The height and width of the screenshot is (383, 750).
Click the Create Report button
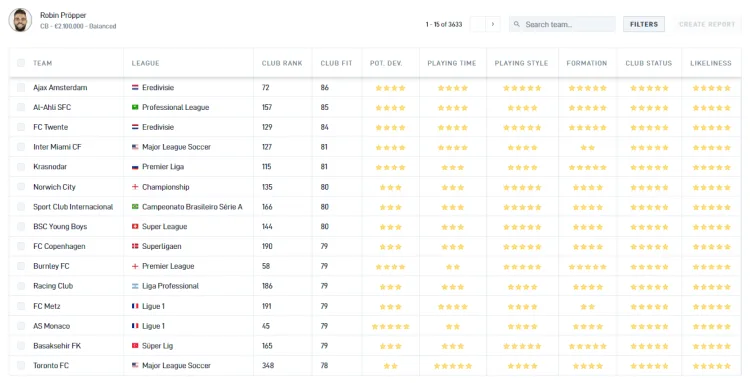[707, 24]
